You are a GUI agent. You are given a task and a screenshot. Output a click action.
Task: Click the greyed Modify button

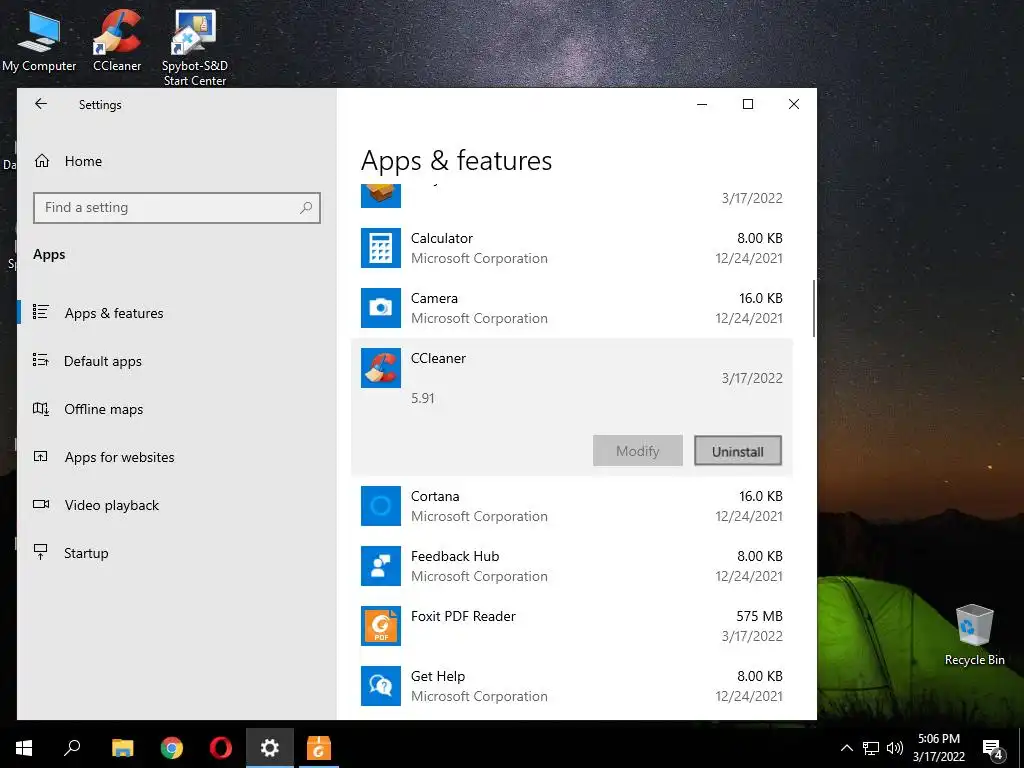tap(638, 451)
